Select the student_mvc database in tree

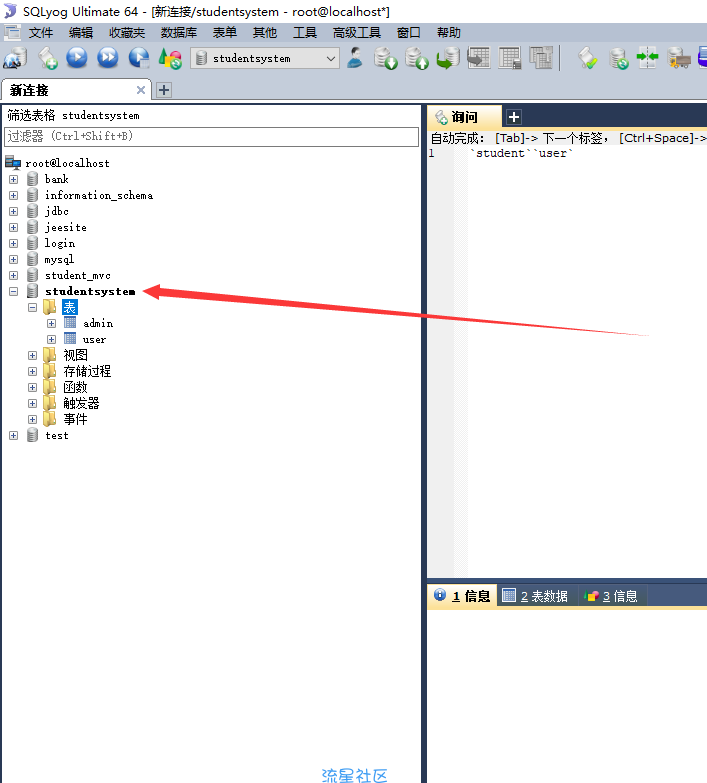pos(77,275)
